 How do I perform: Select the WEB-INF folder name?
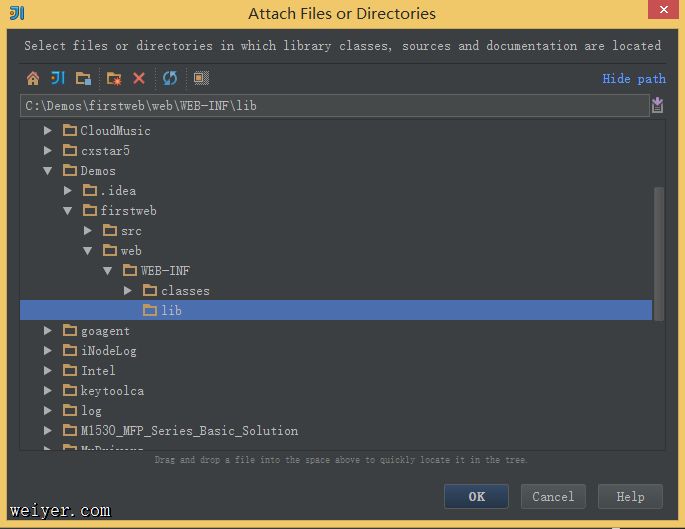[165, 271]
